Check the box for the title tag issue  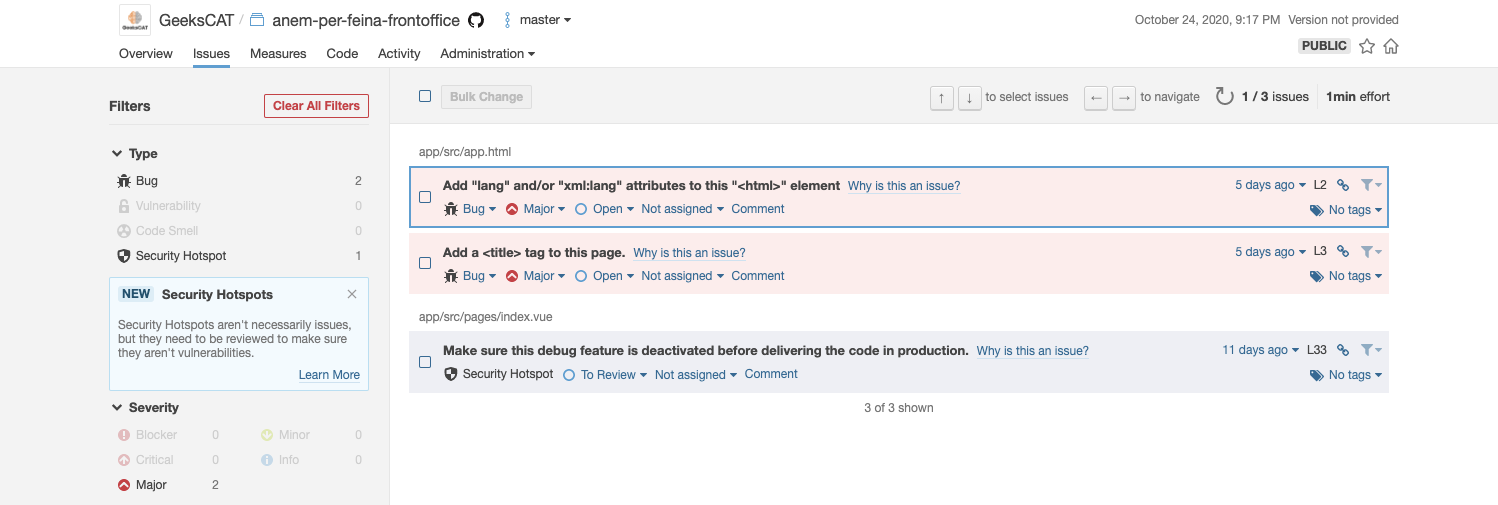coord(425,263)
